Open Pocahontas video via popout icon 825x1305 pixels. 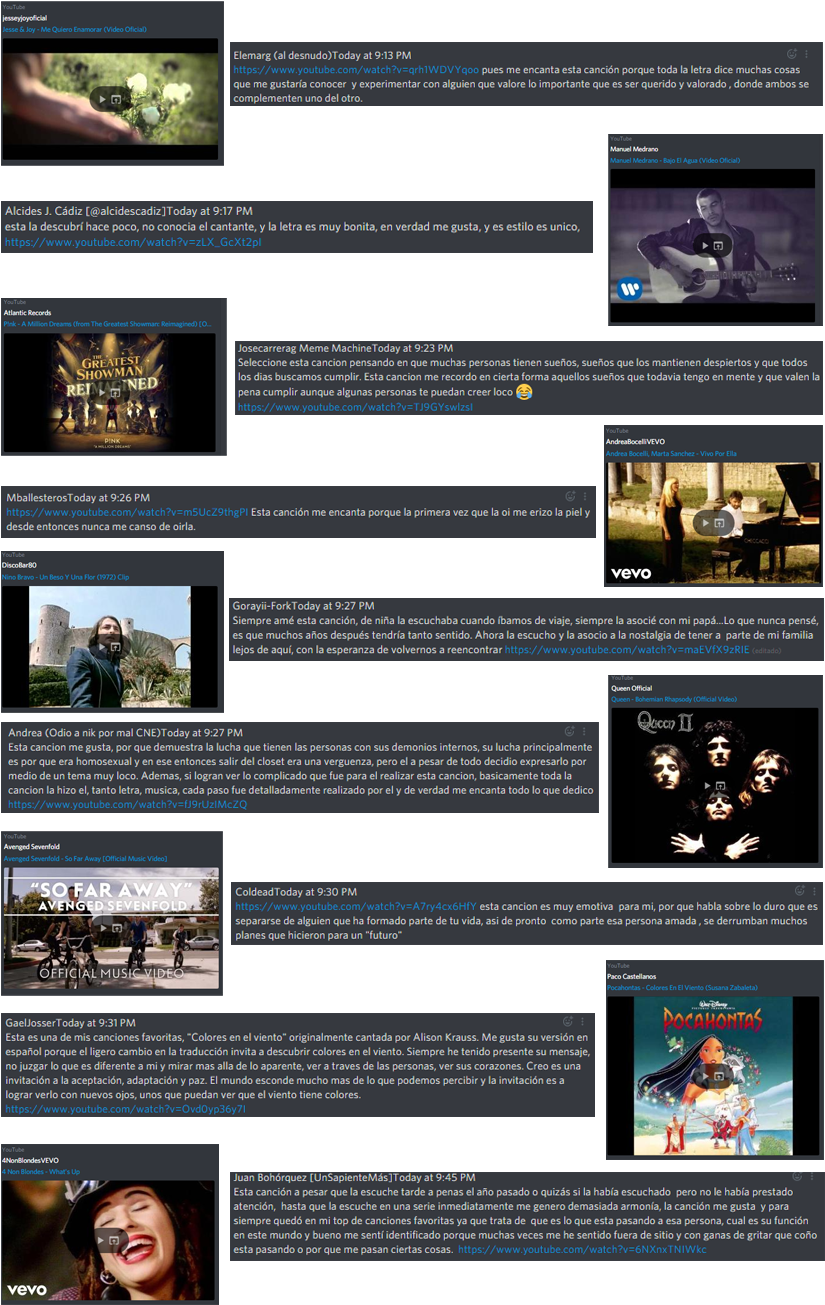click(x=717, y=1076)
